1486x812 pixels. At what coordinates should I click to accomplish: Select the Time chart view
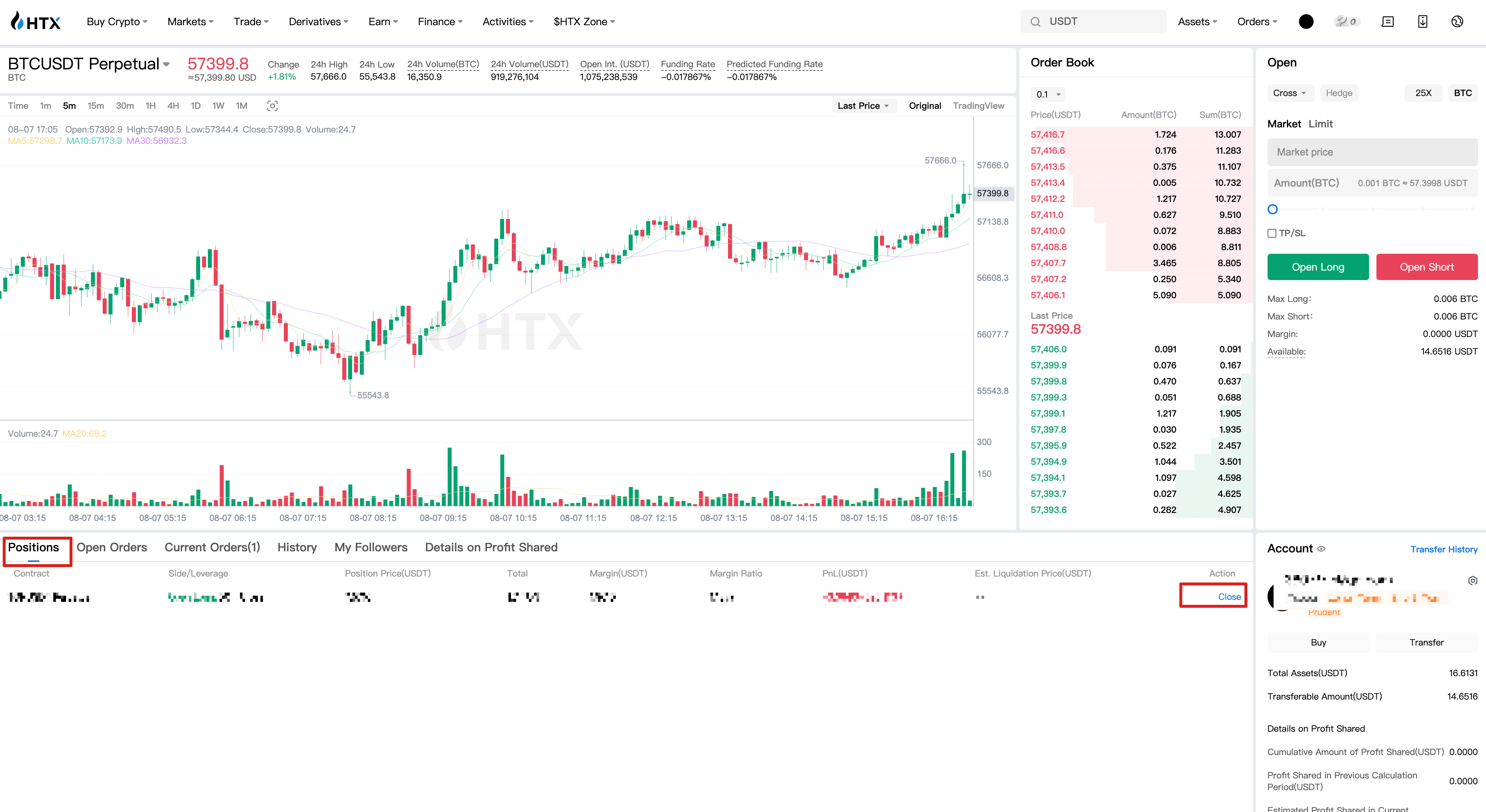coord(18,106)
